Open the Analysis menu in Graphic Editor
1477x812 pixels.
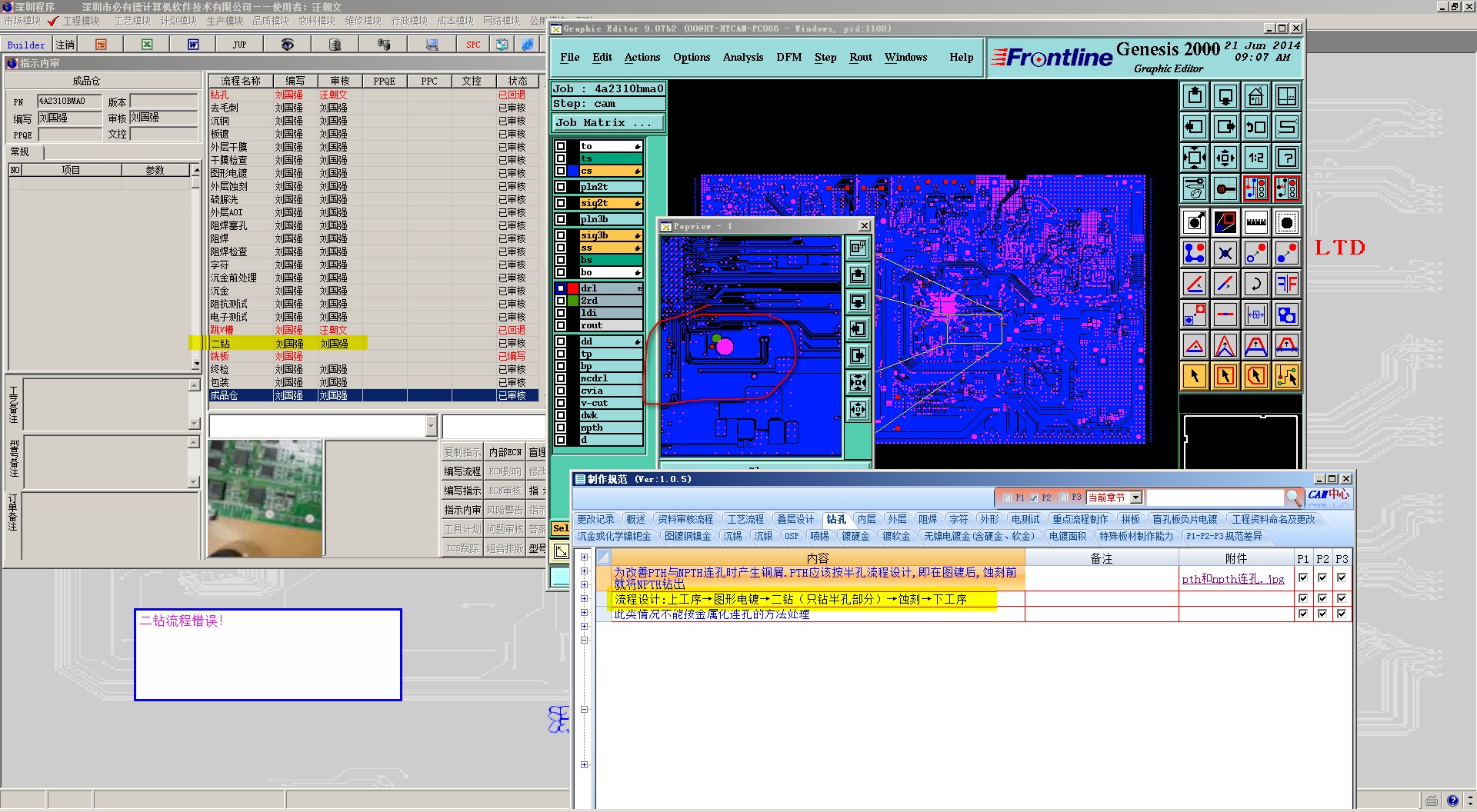pyautogui.click(x=743, y=57)
